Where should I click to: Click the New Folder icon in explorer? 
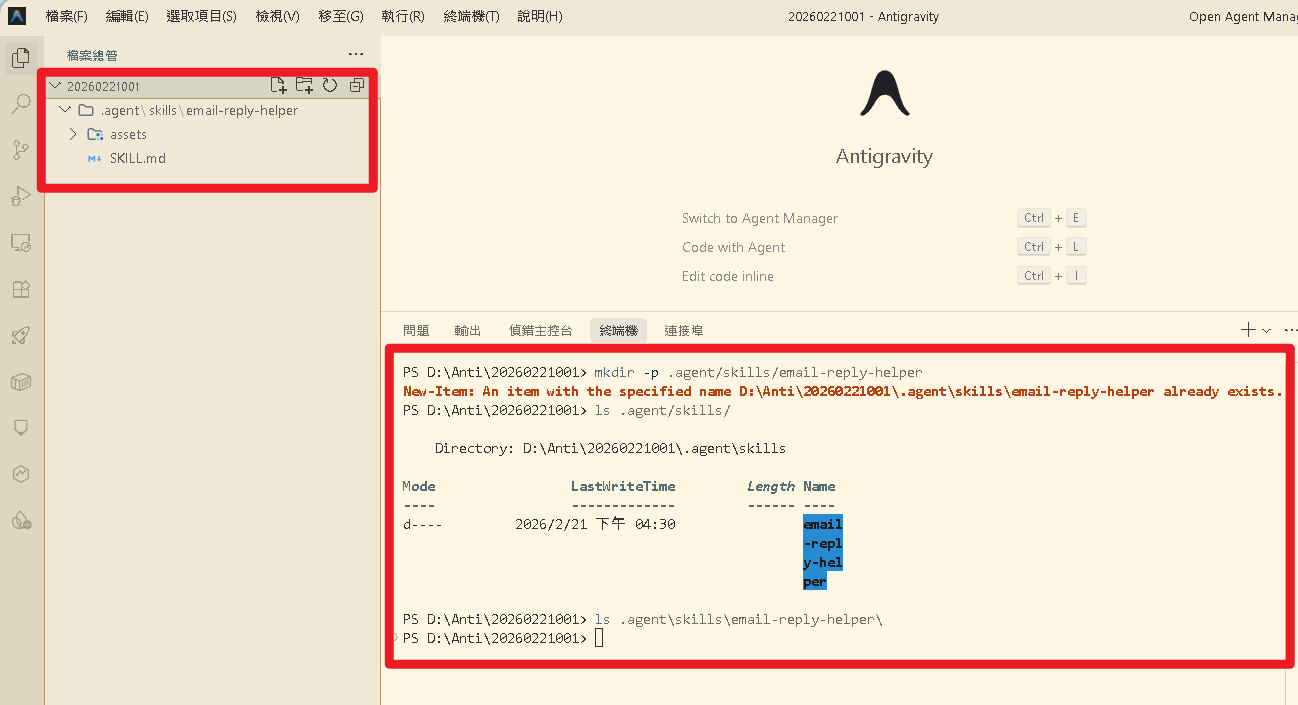(304, 86)
